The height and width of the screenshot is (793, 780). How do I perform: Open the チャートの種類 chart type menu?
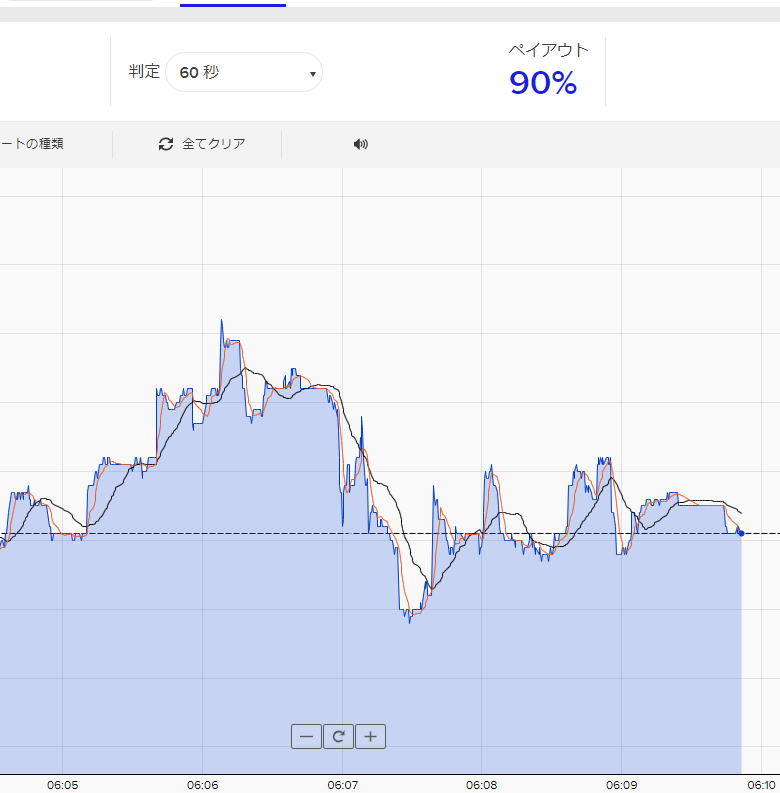(x=32, y=144)
